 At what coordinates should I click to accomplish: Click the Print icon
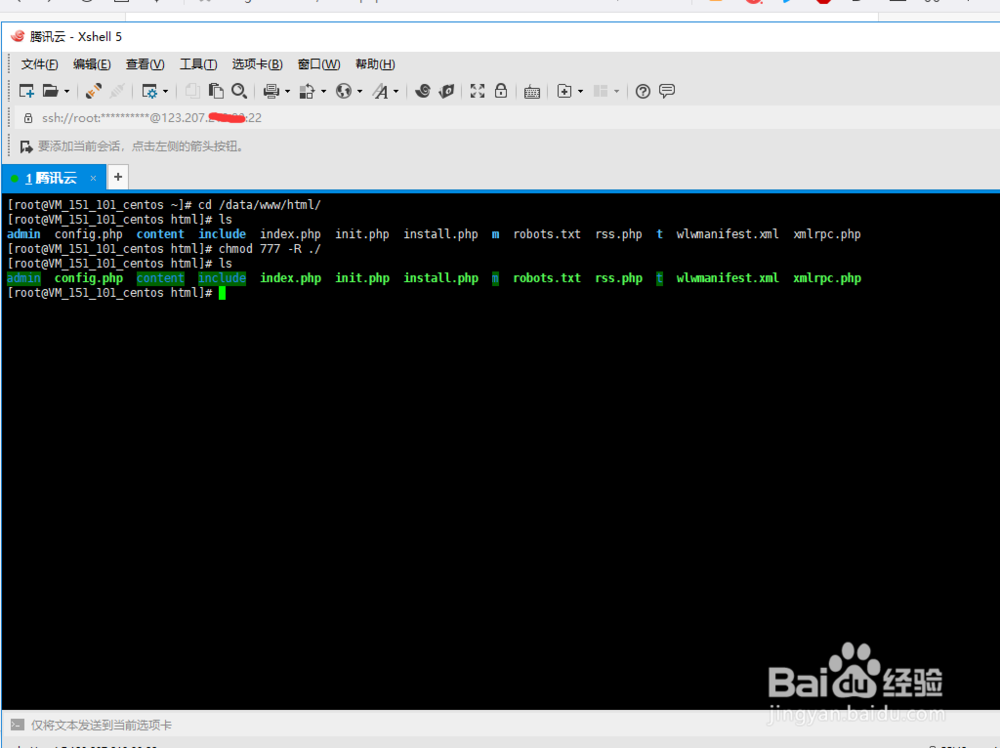(x=271, y=91)
